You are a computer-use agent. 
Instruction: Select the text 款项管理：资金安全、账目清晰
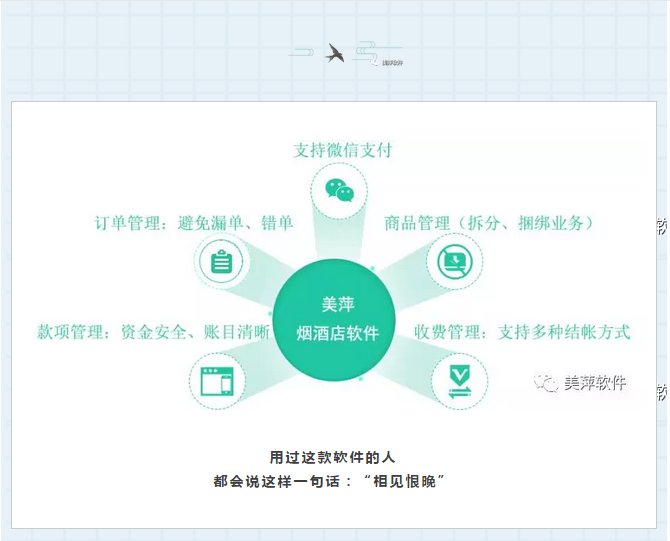point(153,332)
